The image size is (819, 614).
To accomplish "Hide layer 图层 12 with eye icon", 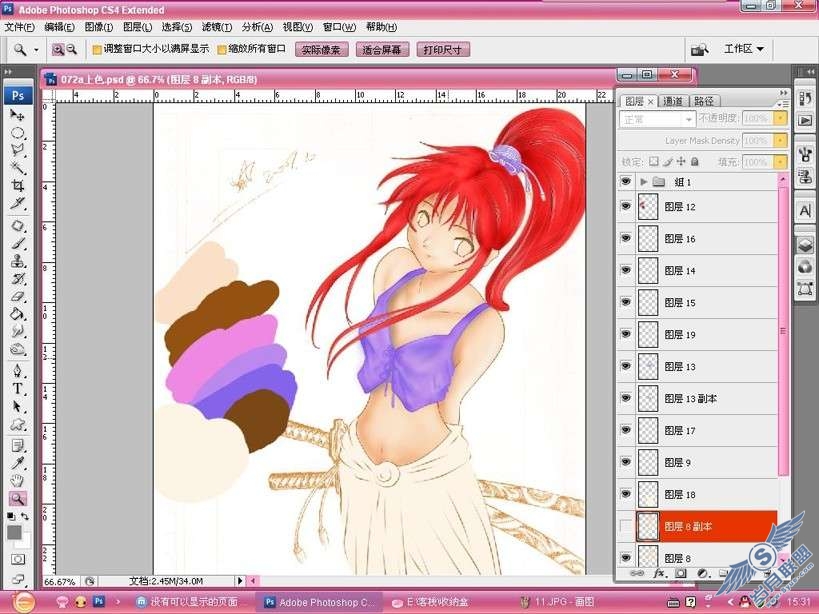I will coord(625,206).
